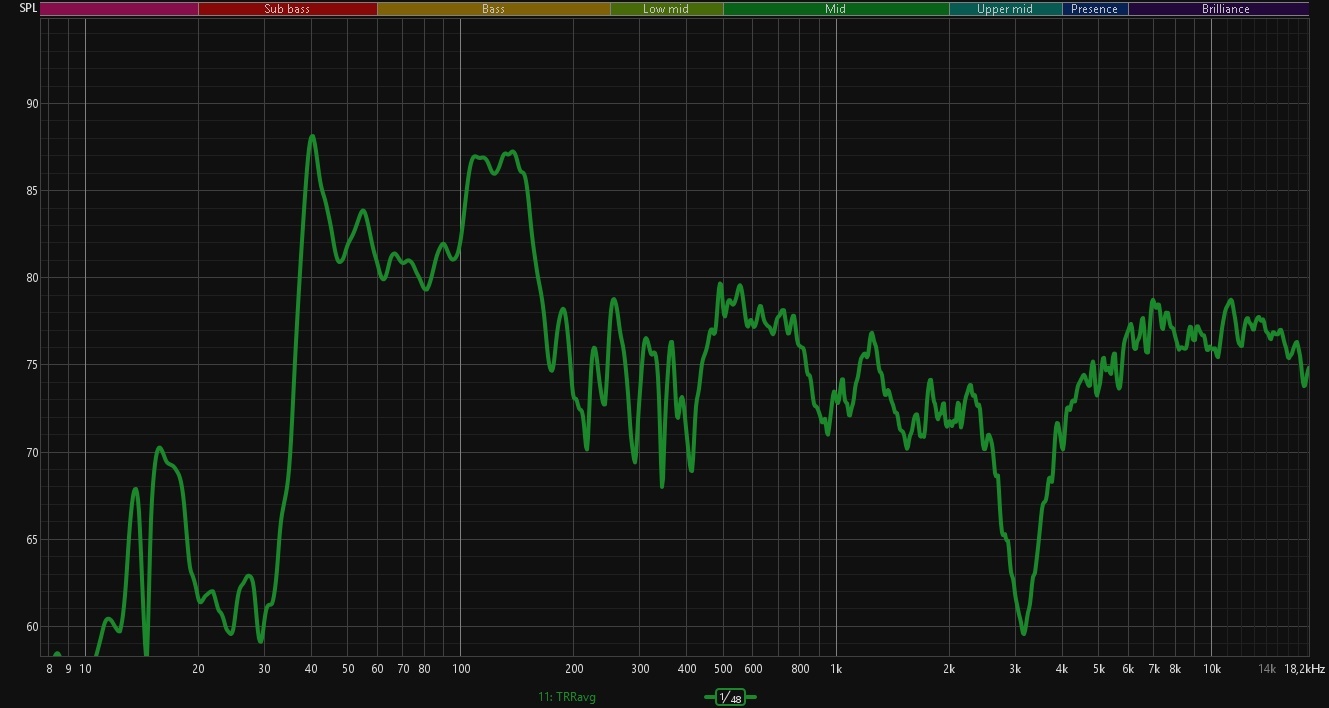Click the 1k frequency axis label

[836, 669]
